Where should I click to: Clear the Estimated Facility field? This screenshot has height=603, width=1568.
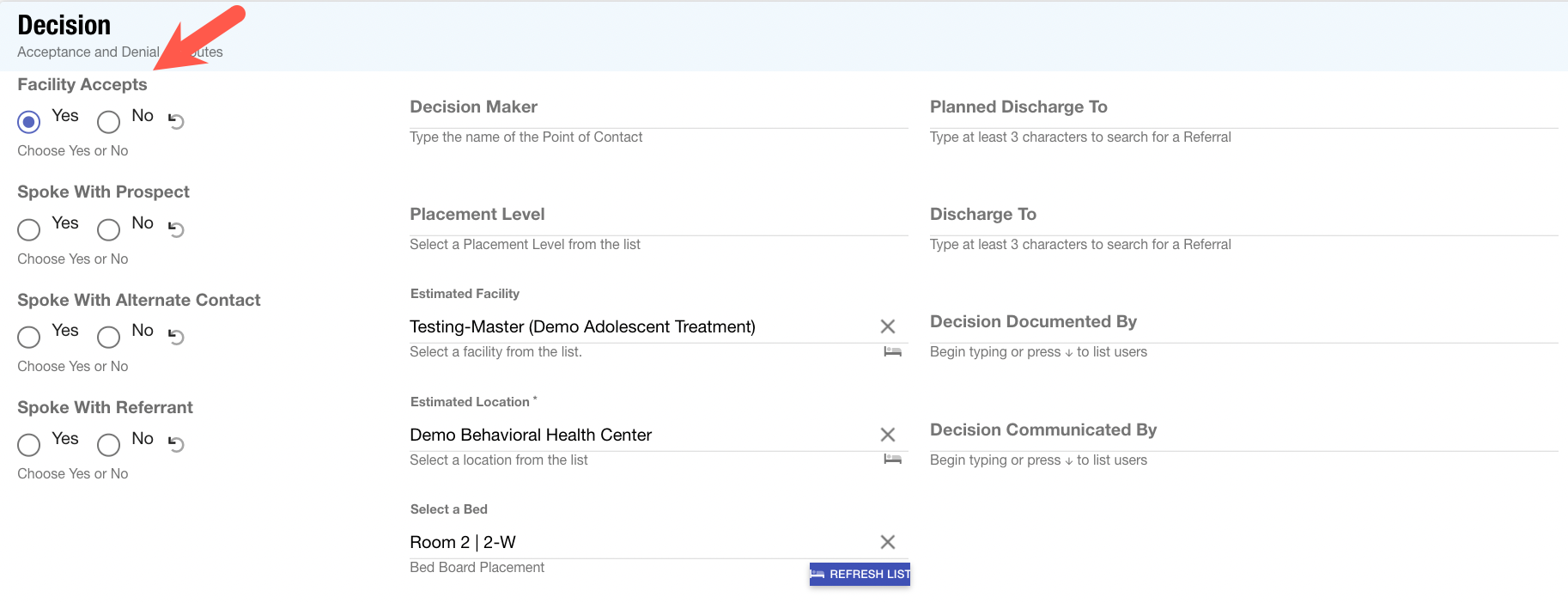click(887, 326)
